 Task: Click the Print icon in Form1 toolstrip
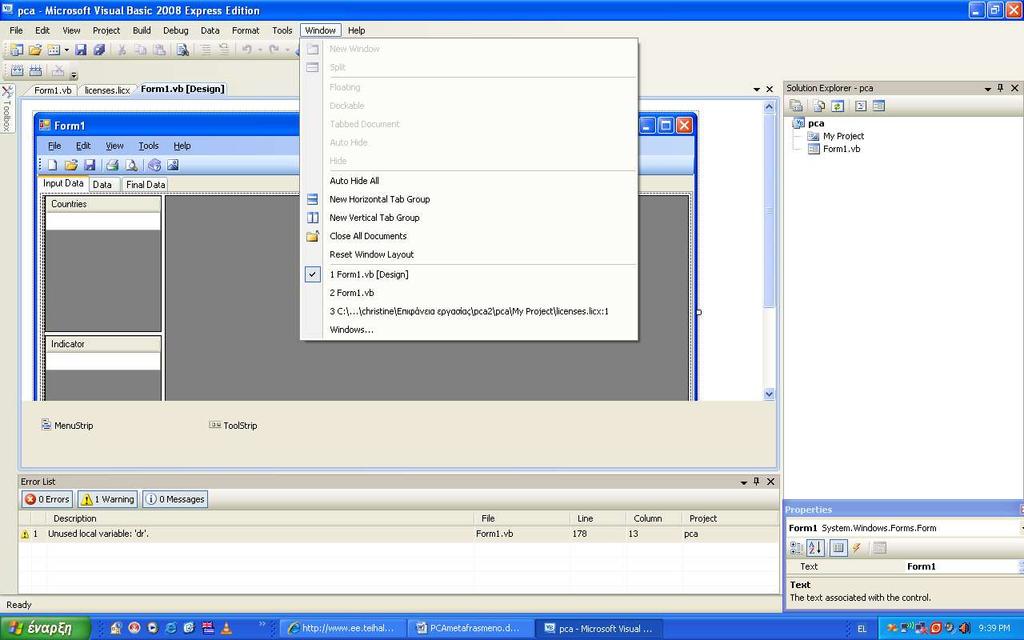112,165
